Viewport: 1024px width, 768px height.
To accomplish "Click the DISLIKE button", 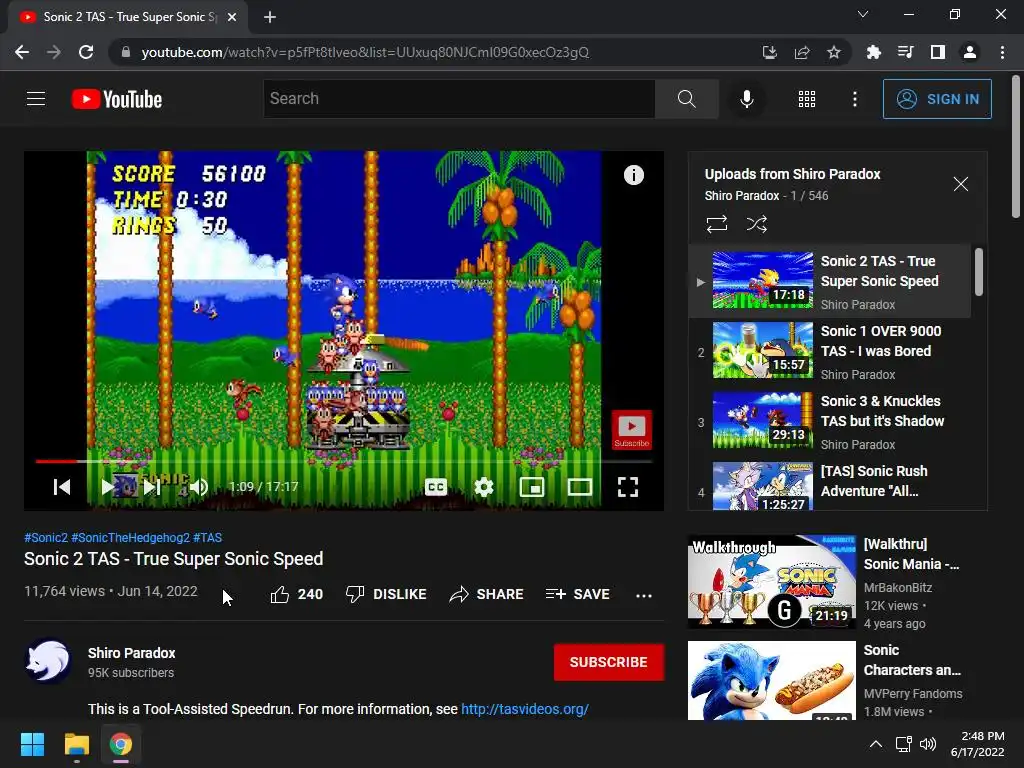I will (386, 594).
